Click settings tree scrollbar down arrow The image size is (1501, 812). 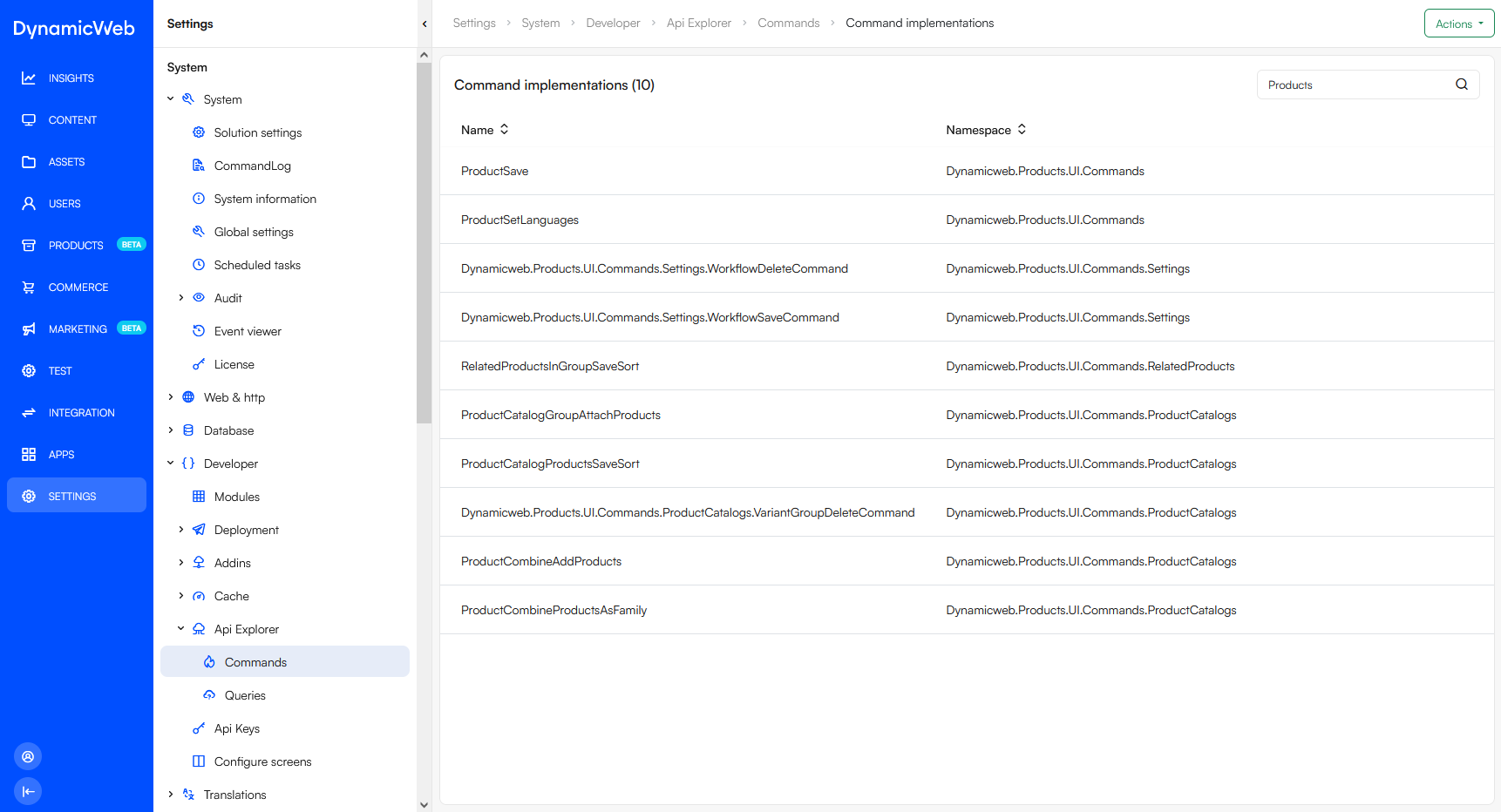(424, 805)
